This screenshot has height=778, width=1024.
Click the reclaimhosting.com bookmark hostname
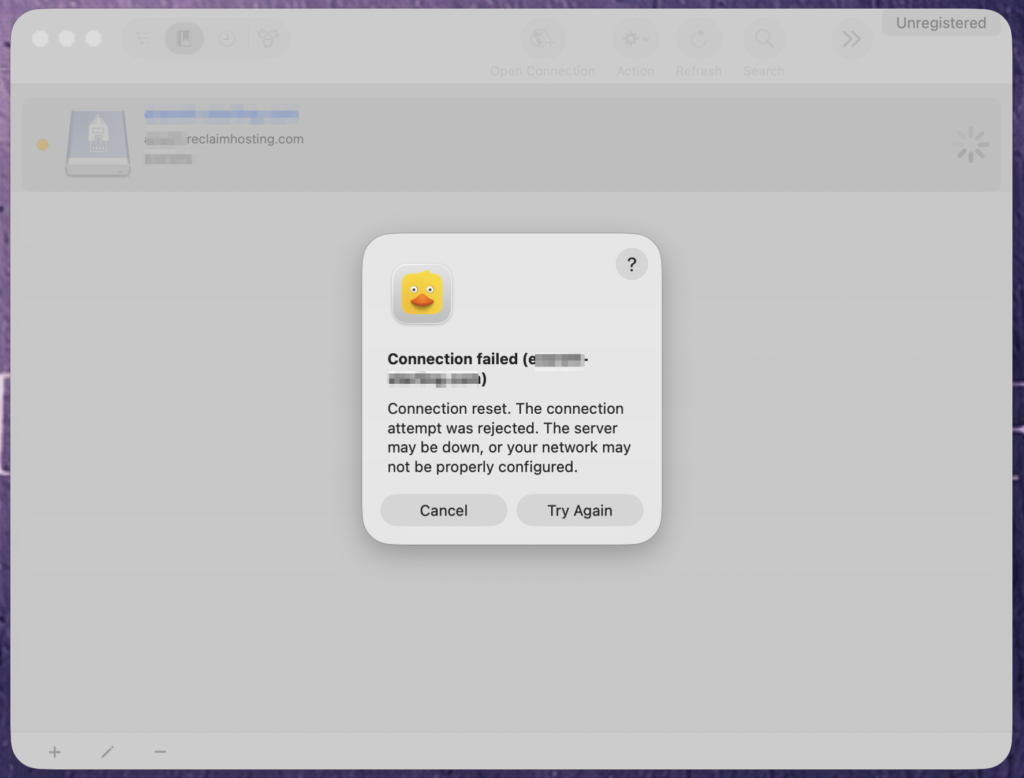pos(224,138)
